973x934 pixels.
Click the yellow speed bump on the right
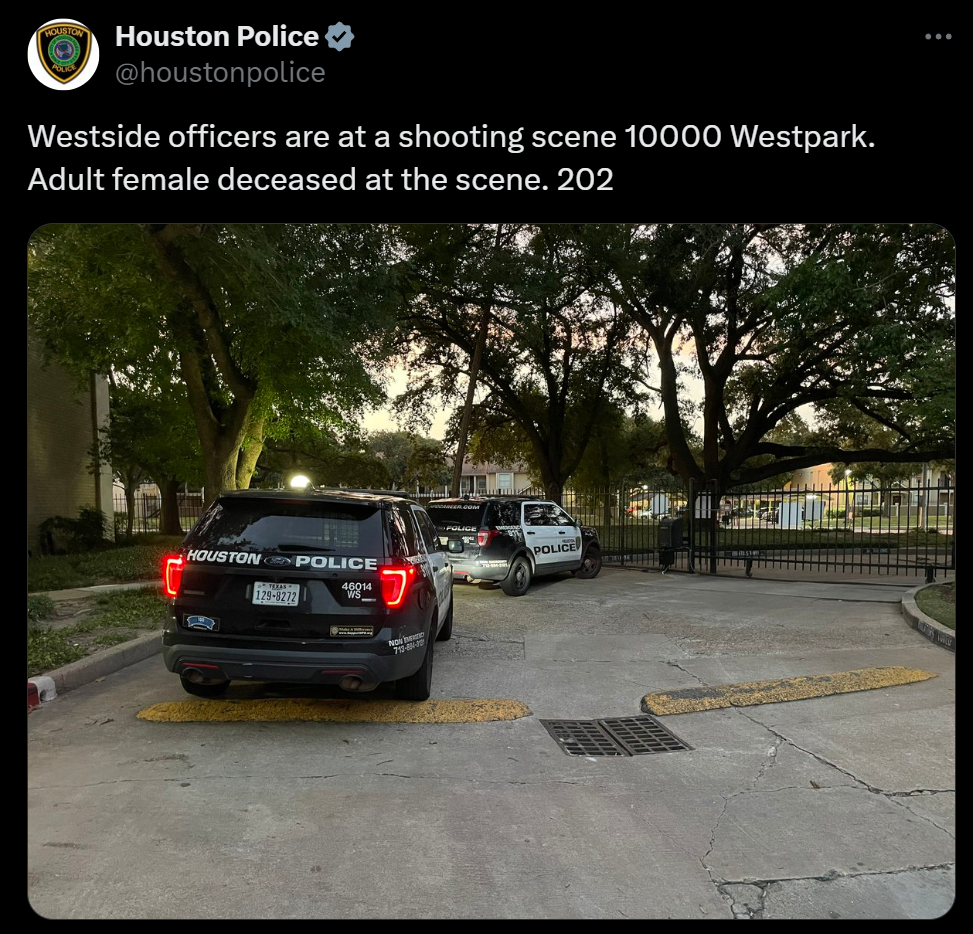[787, 690]
